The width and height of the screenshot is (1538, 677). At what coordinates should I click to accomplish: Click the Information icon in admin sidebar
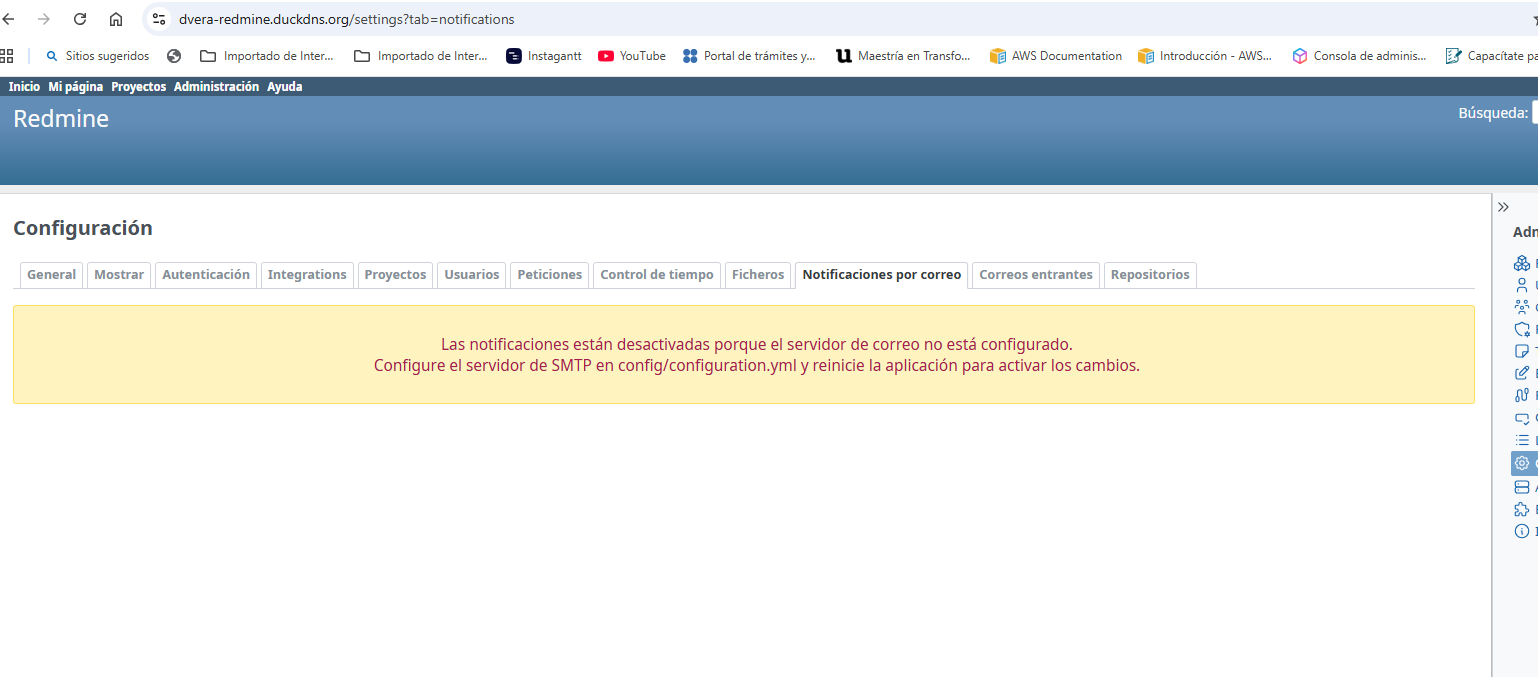pyautogui.click(x=1521, y=531)
